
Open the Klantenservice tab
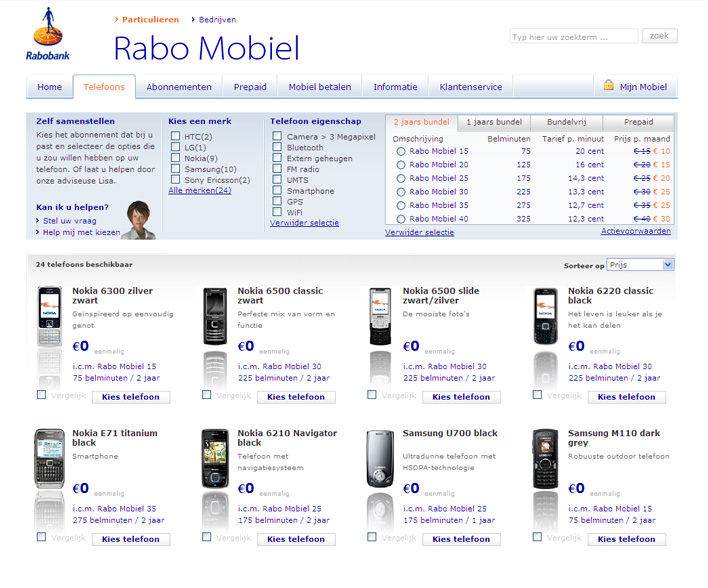tap(470, 87)
